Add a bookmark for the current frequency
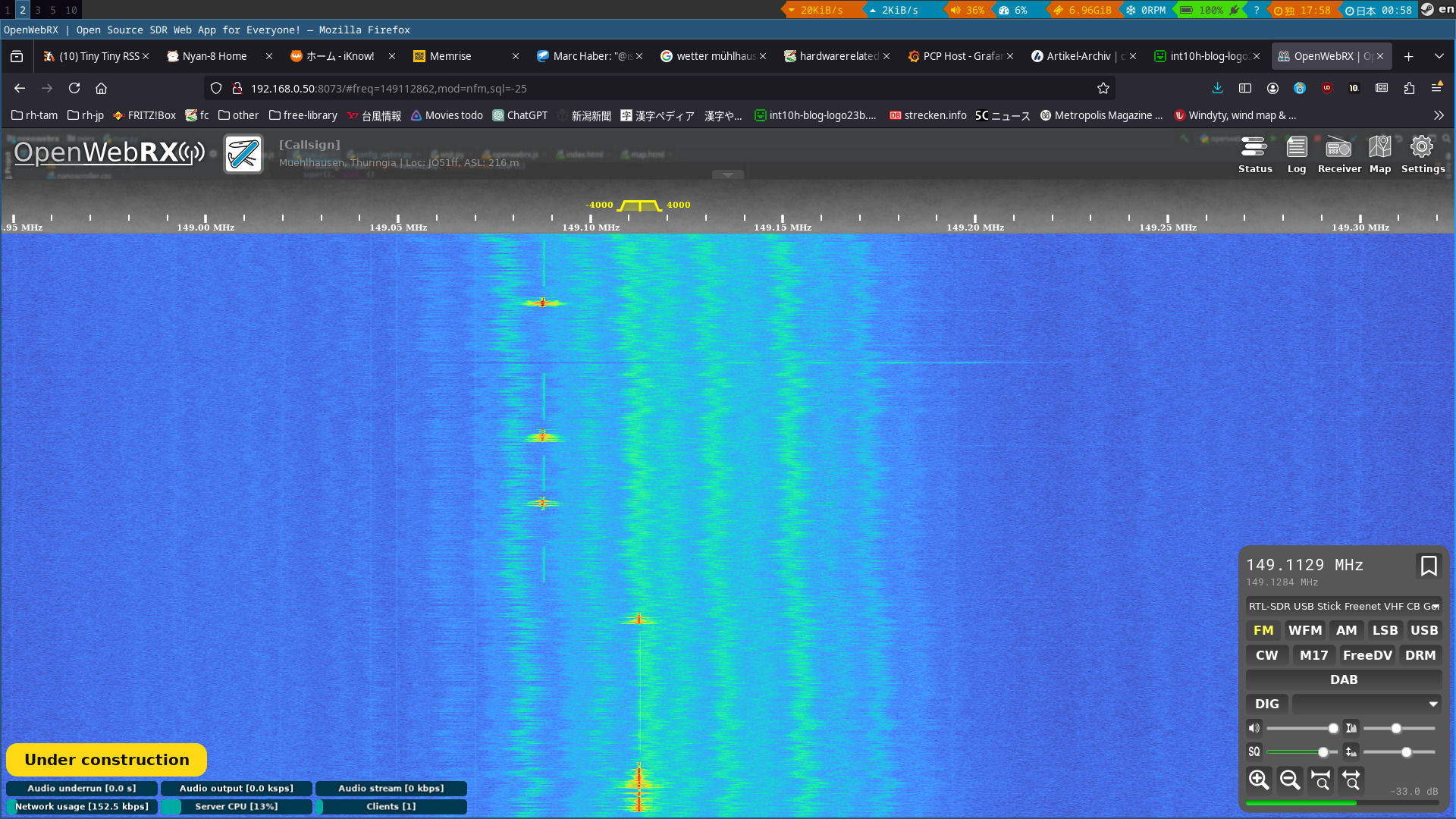Image resolution: width=1456 pixels, height=819 pixels. 1429,566
